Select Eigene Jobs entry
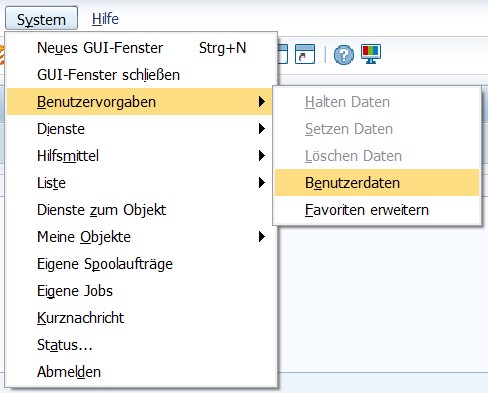Screen dimensions: 488x393 [x=139, y=291]
